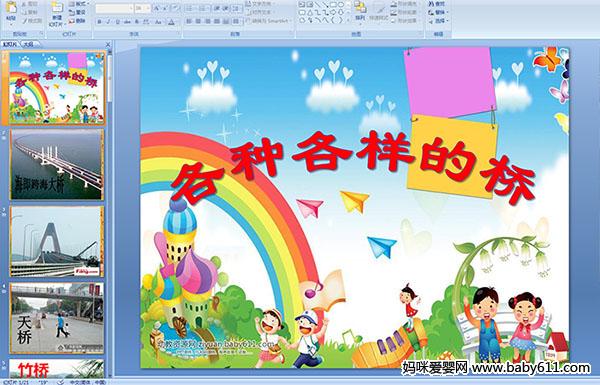Click the Paste clipboard icon
600x385 pixels.
click(11, 8)
